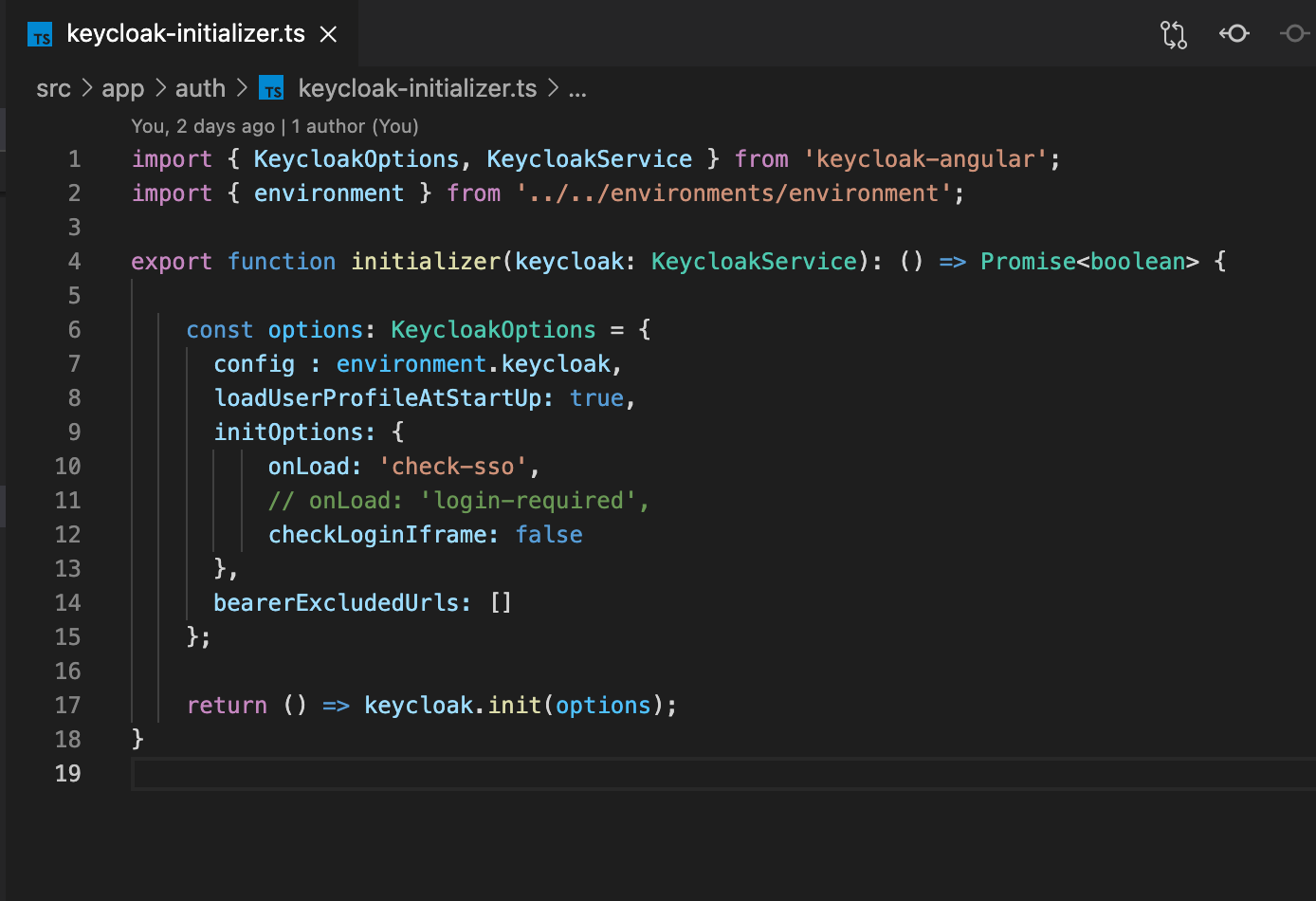
Task: Close the keycloak-initializer.ts tab
Action: pos(328,33)
